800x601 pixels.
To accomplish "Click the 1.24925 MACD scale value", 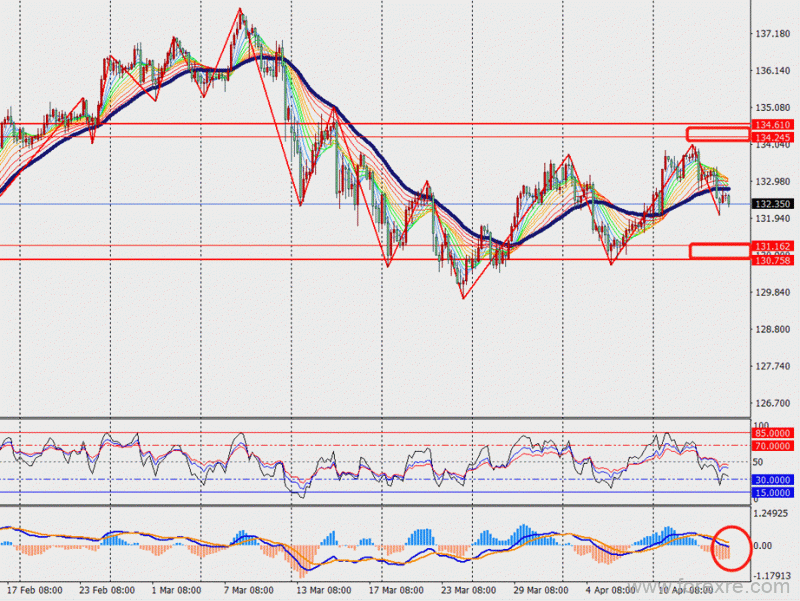I will pyautogui.click(x=772, y=514).
